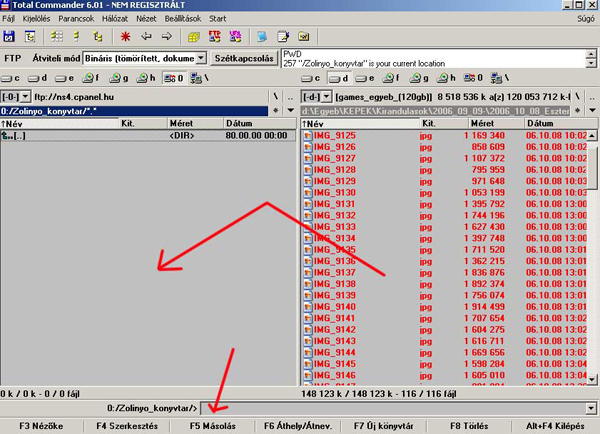The width and height of the screenshot is (600, 434).
Task: Click the first blue floppy-disk toolbar icon
Action: pyautogui.click(x=9, y=37)
